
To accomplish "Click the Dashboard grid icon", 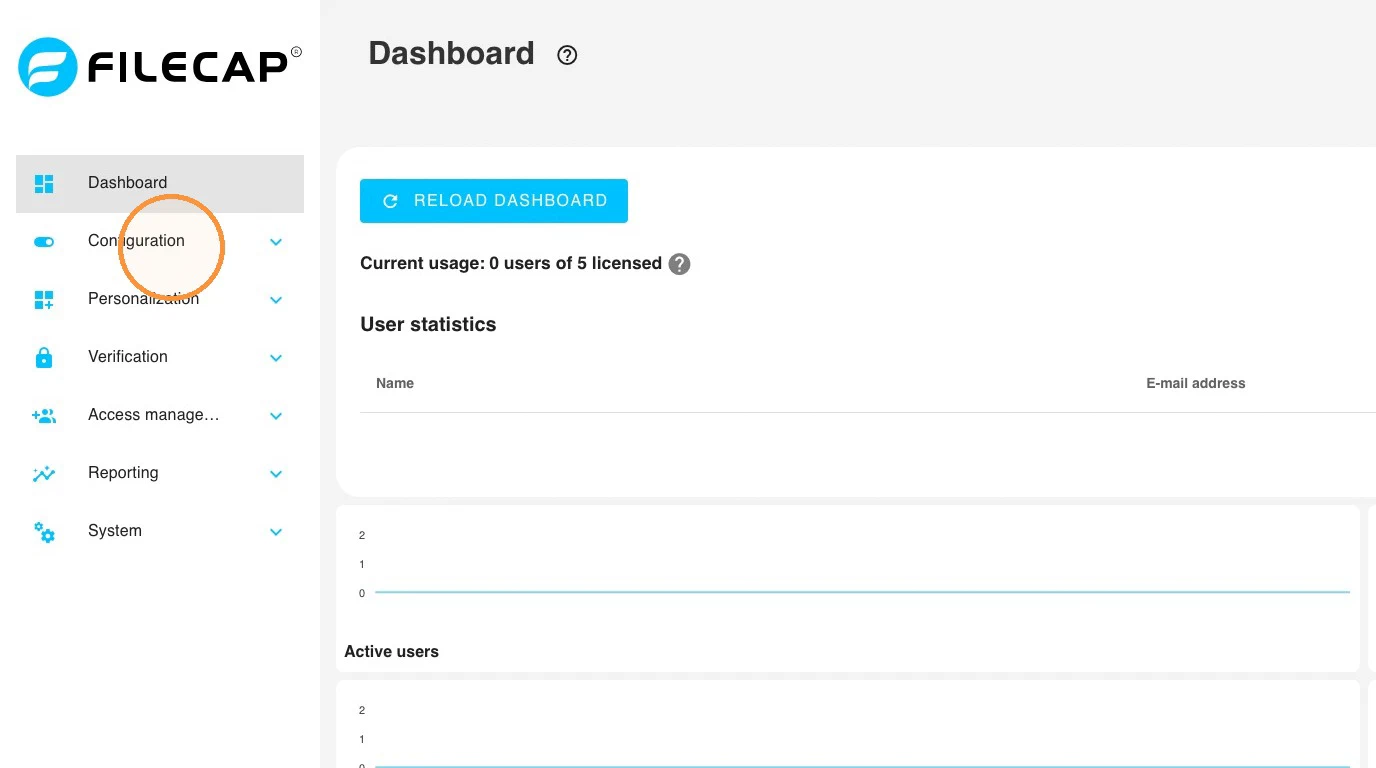I will [44, 184].
